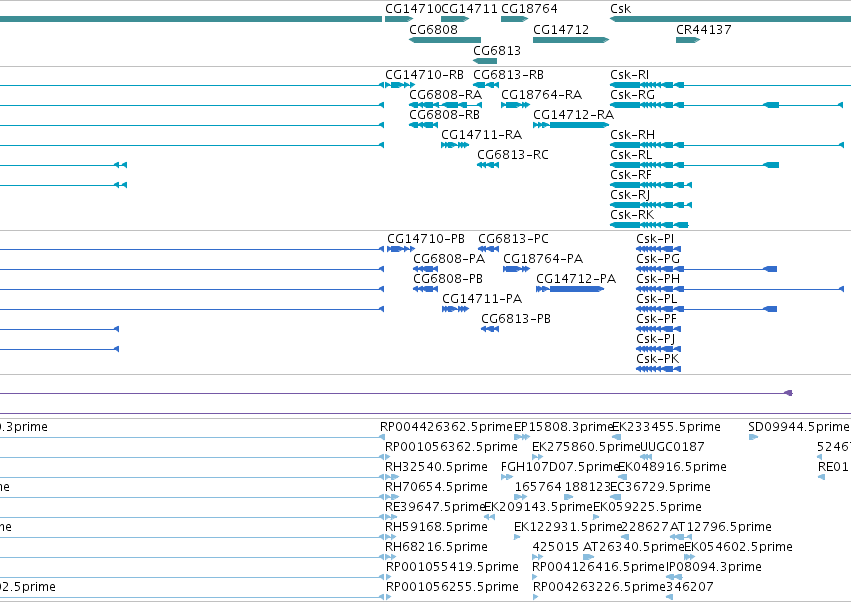851x602 pixels.
Task: Select transcript Csk-RL
Action: 631,155
